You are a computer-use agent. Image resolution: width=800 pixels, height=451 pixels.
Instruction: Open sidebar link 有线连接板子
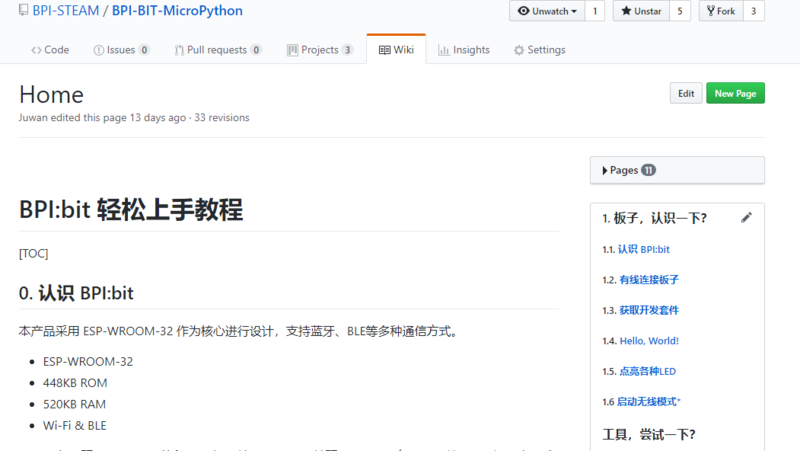649,280
